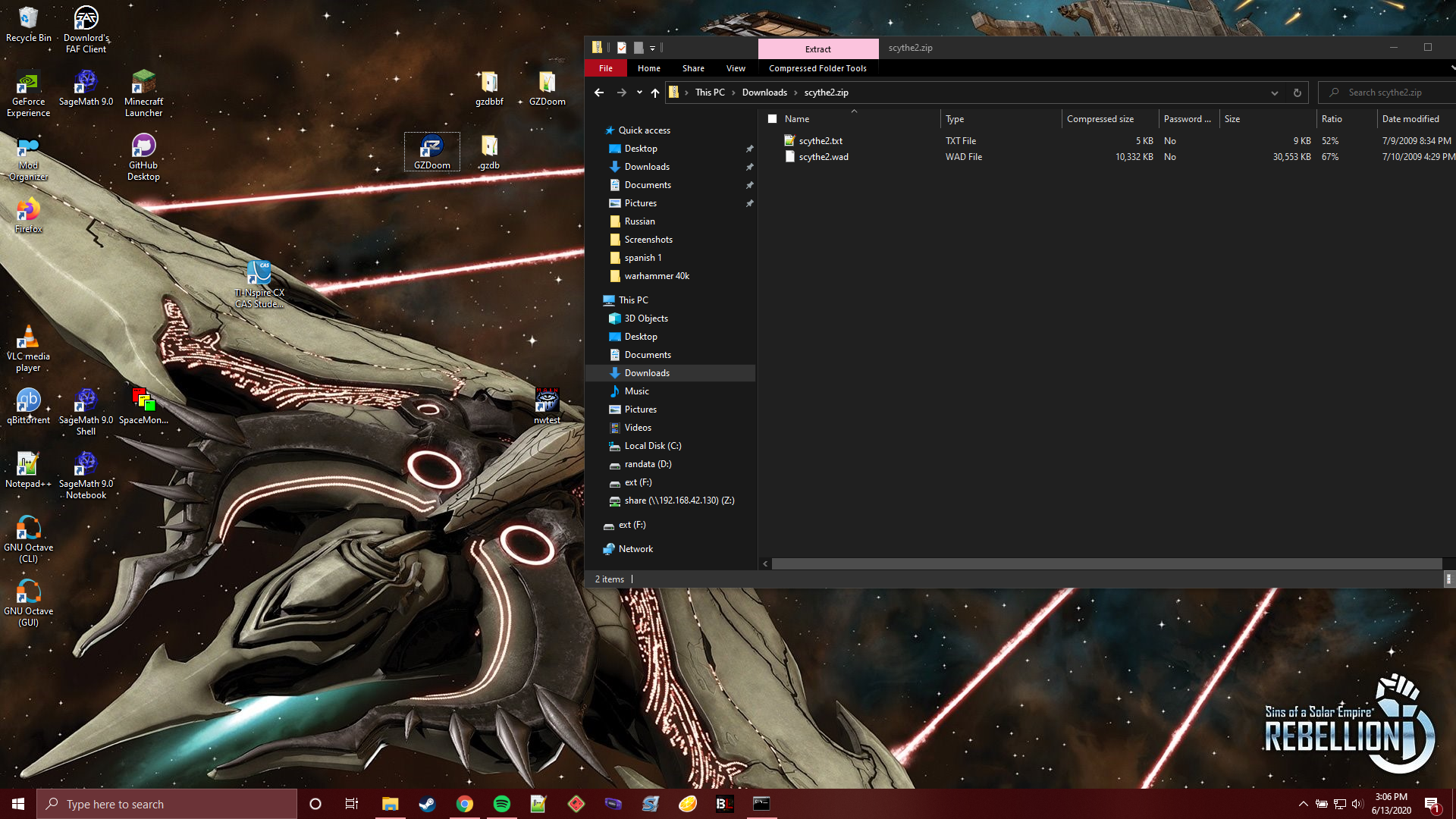This screenshot has width=1456, height=819.
Task: Show hidden system tray icons
Action: [x=1303, y=804]
